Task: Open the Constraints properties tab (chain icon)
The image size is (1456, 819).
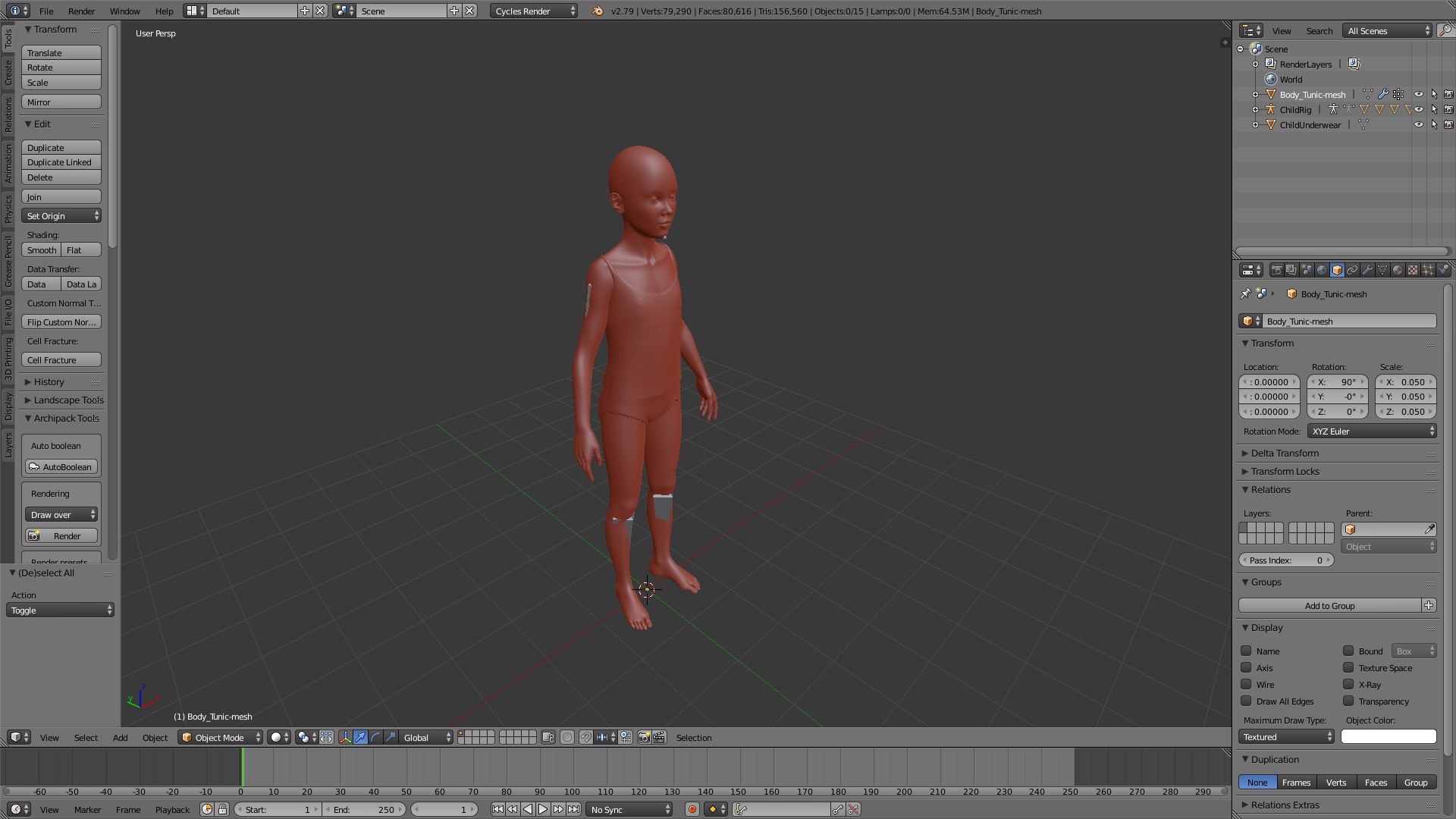Action: pyautogui.click(x=1352, y=270)
